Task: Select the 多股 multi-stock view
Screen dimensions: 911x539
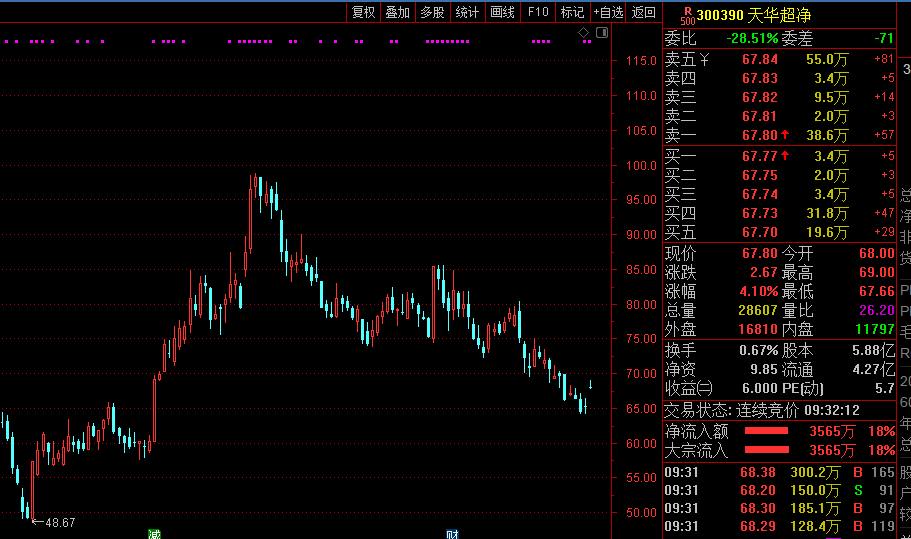Action: 432,12
